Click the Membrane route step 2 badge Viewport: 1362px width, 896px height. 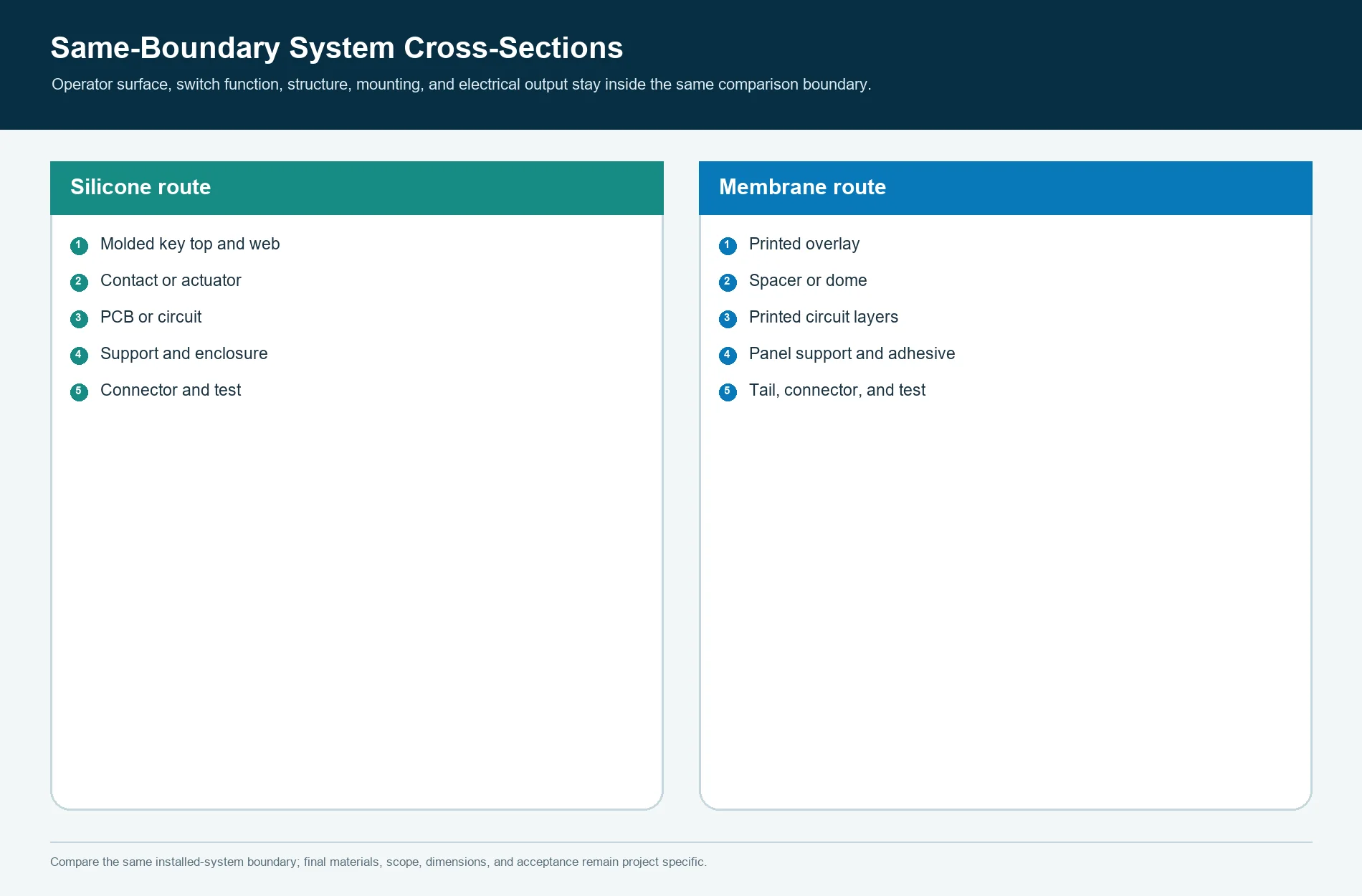tap(728, 282)
